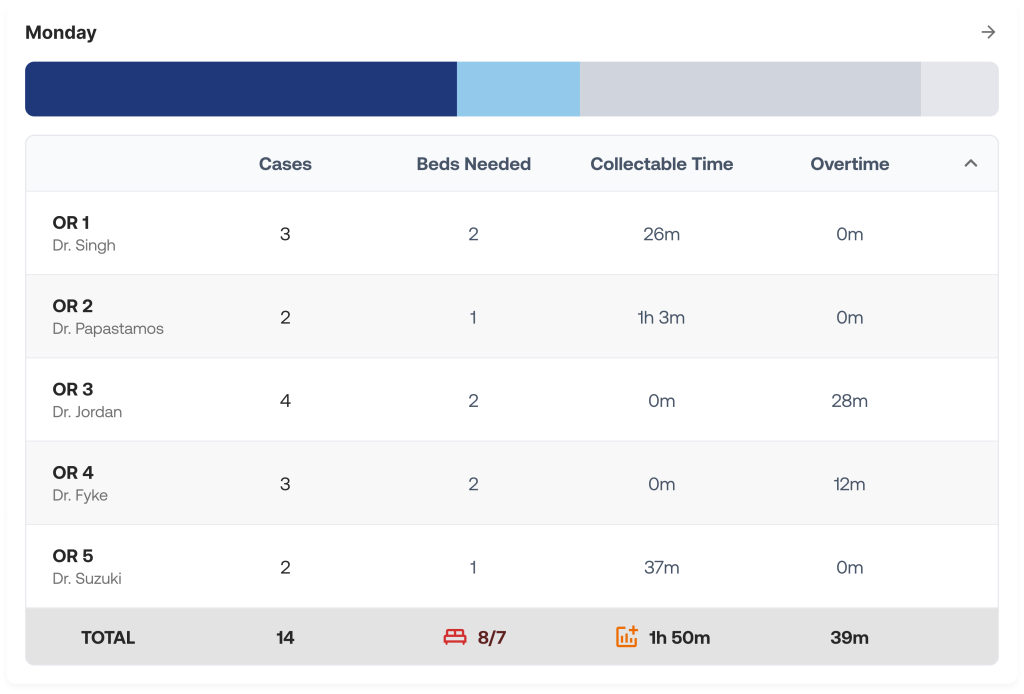Image resolution: width=1024 pixels, height=694 pixels.
Task: Click total beds value 8/7
Action: (492, 638)
